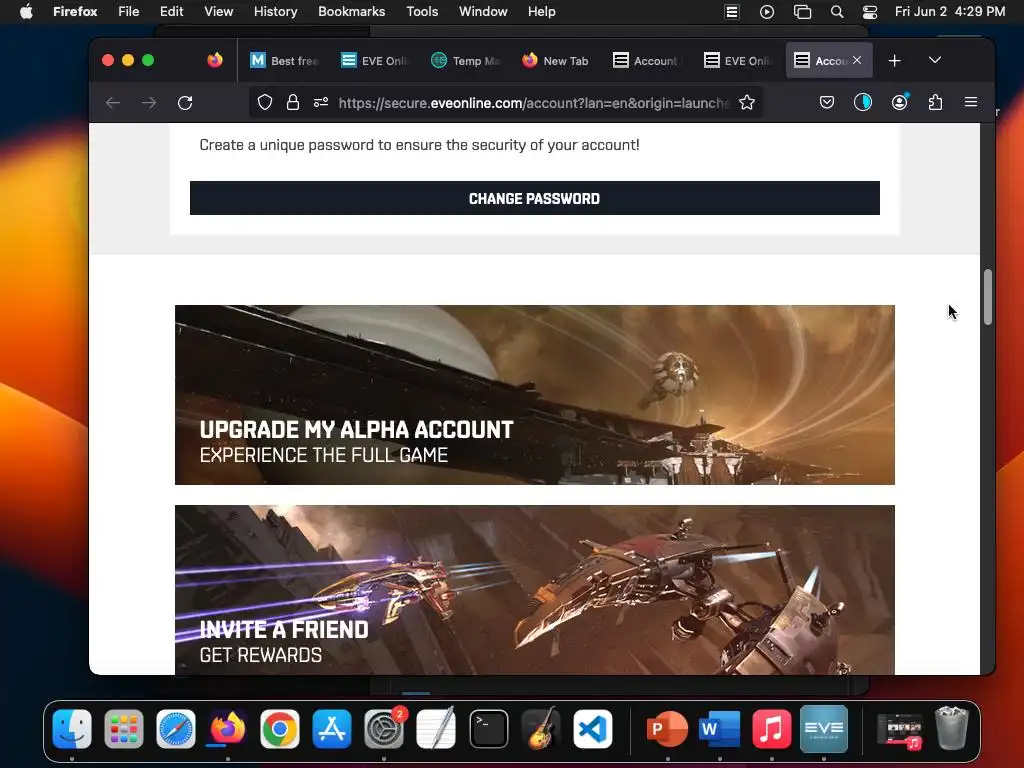Open the History menu
The image size is (1024, 768).
[x=275, y=11]
